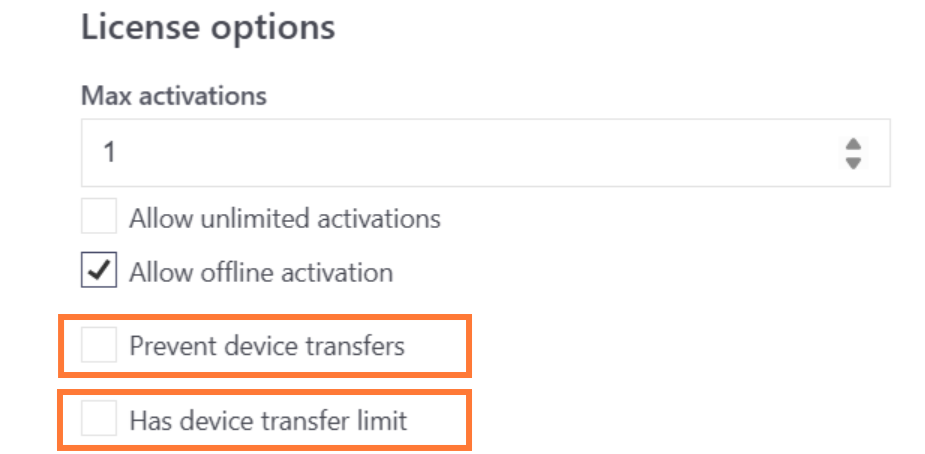The image size is (925, 454).
Task: Click the "Has device transfer limit" label
Action: 268,420
